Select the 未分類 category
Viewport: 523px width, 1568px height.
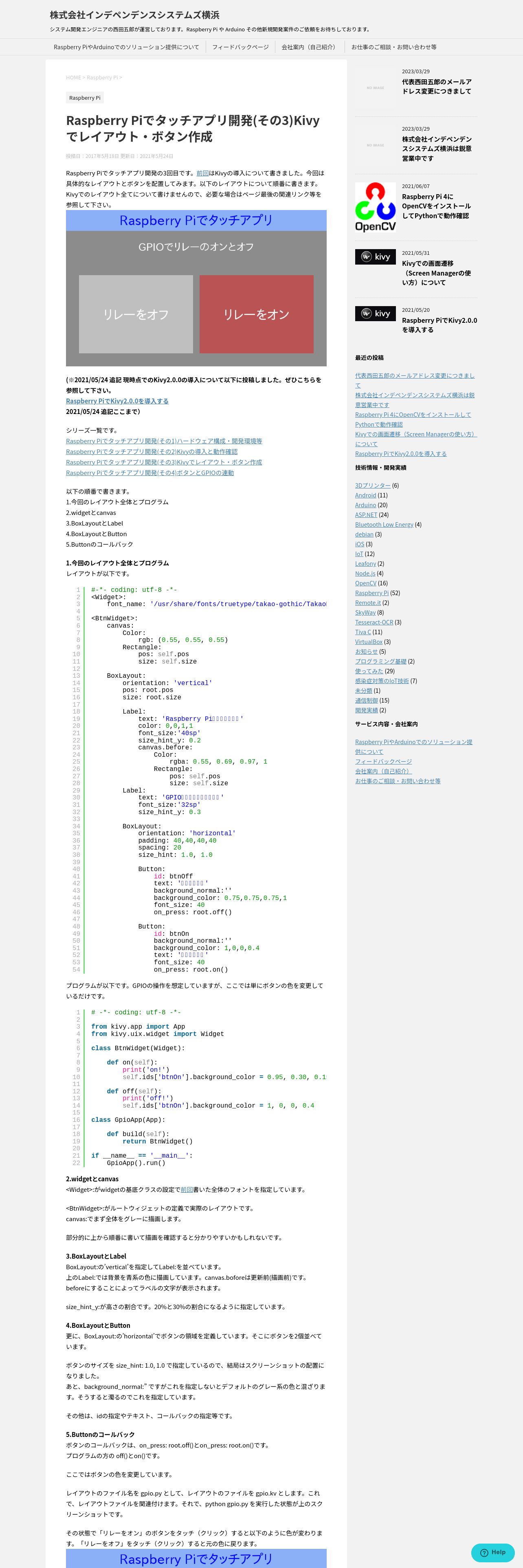(363, 690)
